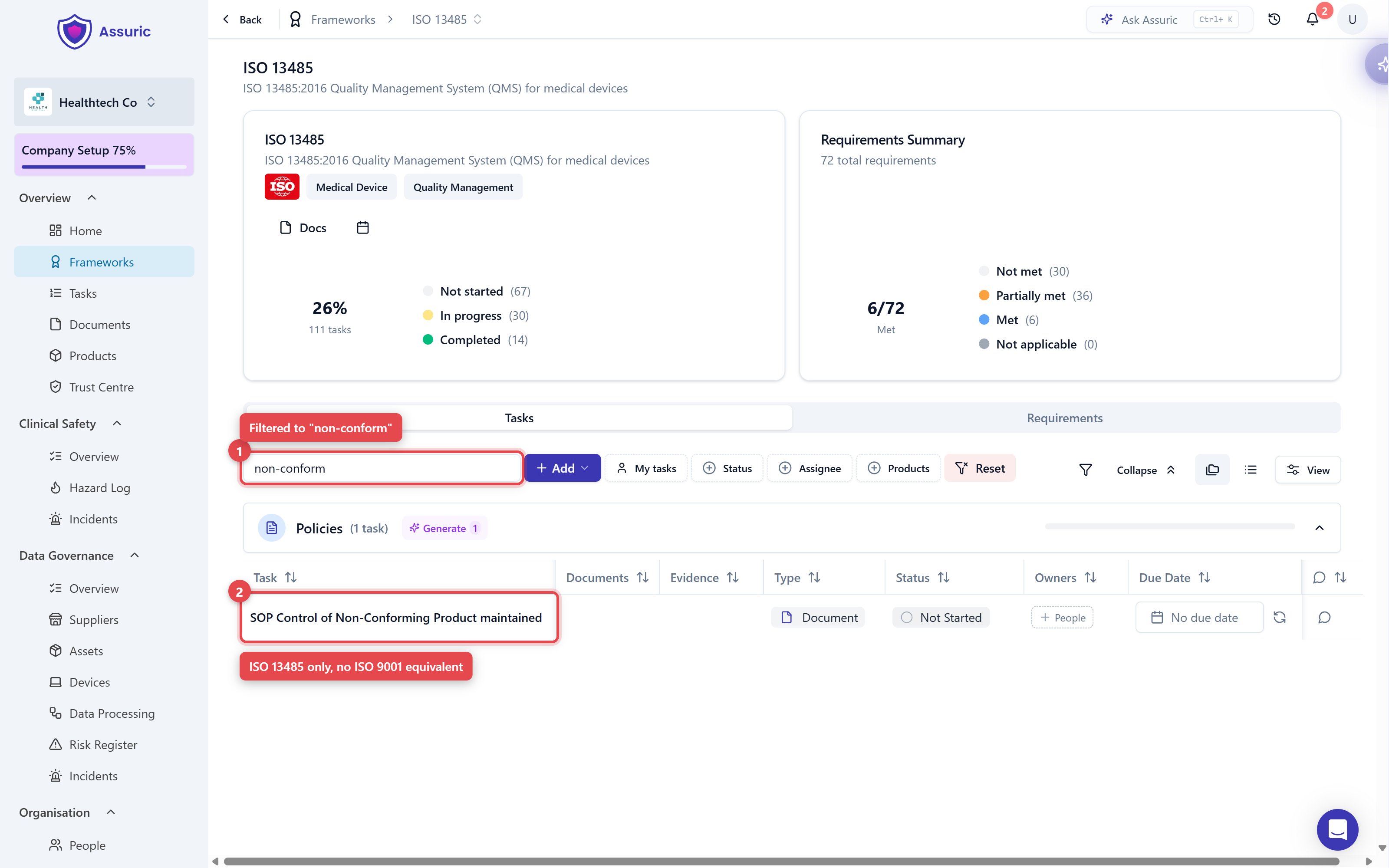The height and width of the screenshot is (868, 1389).
Task: Switch to the list view icon
Action: click(x=1251, y=470)
